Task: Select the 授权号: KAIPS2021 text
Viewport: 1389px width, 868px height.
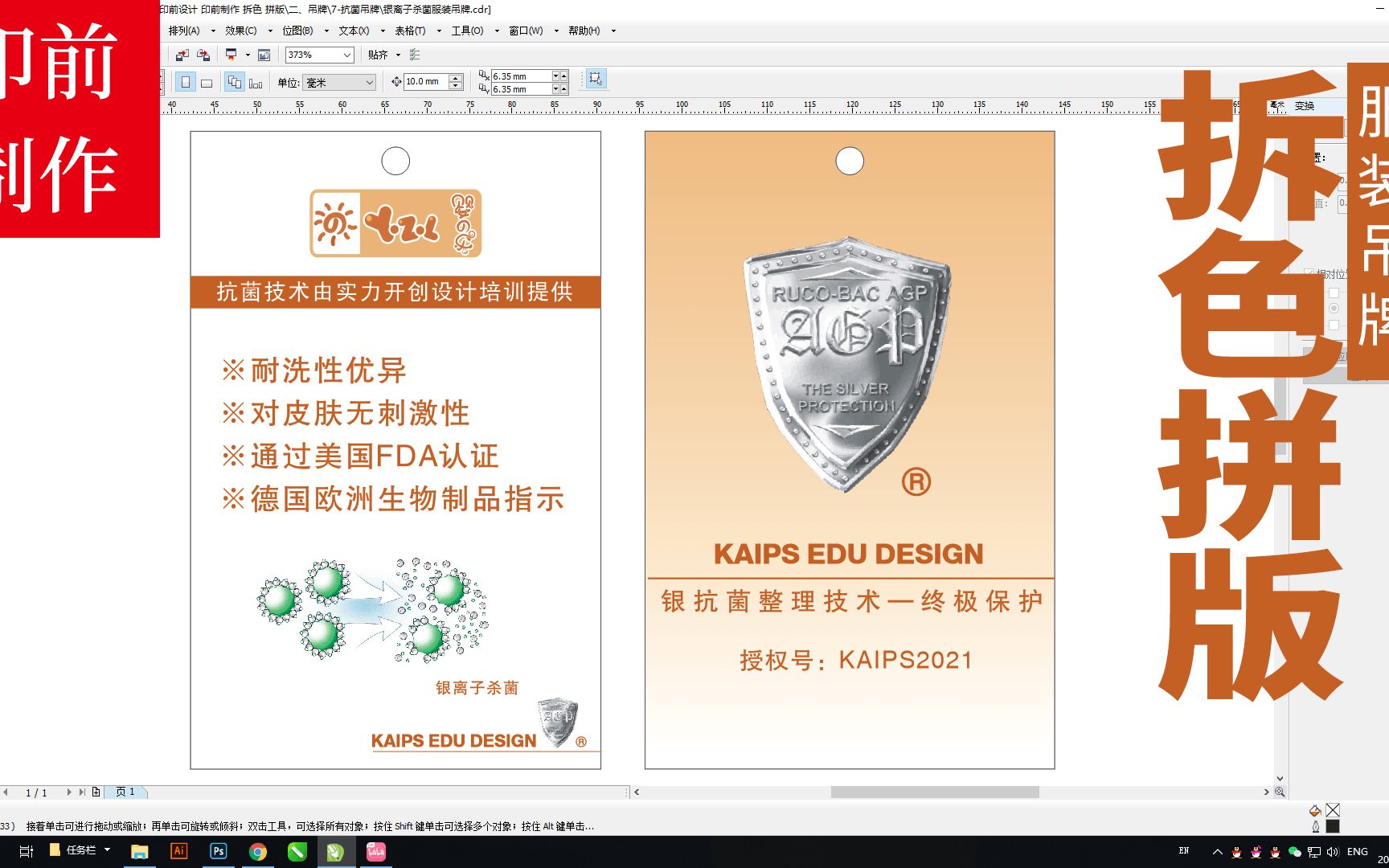Action: (x=856, y=661)
